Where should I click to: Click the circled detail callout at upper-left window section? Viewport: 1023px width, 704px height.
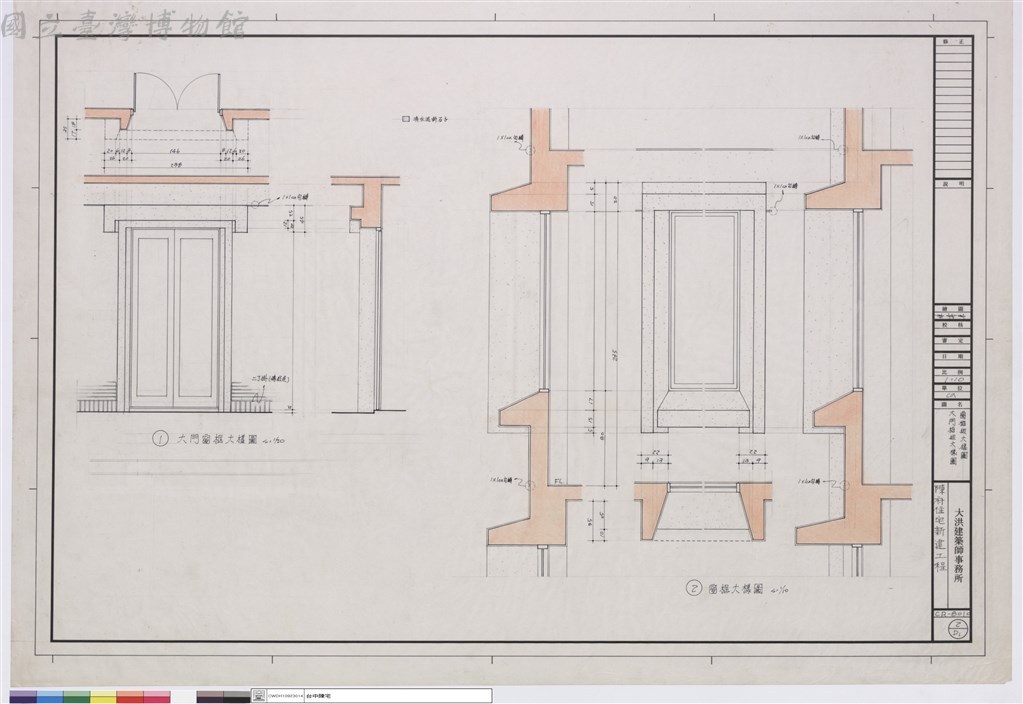[x=529, y=151]
